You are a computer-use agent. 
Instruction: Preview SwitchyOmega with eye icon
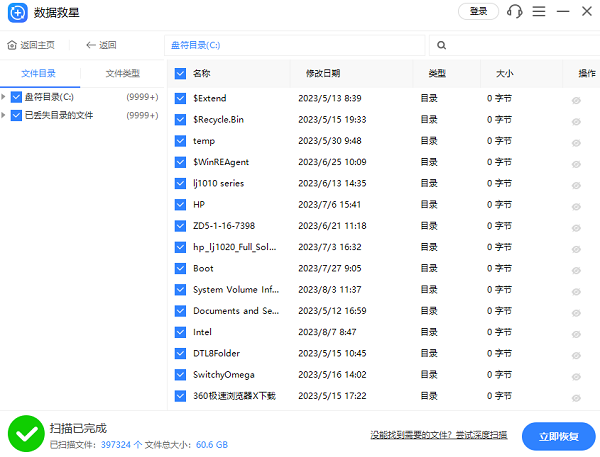(x=576, y=377)
